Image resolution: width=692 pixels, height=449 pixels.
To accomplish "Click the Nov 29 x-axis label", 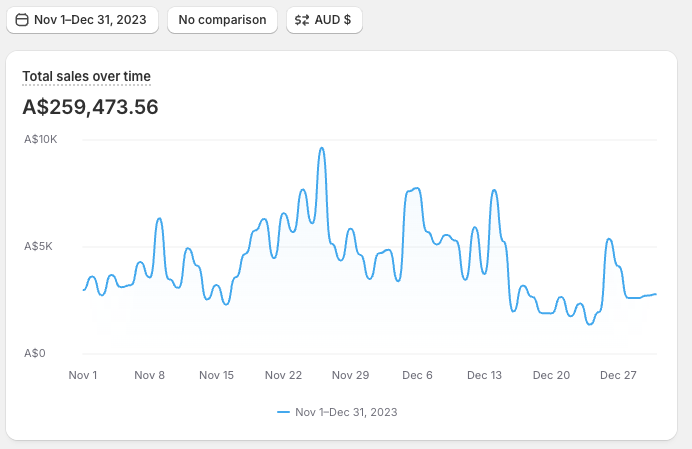I will 350,375.
